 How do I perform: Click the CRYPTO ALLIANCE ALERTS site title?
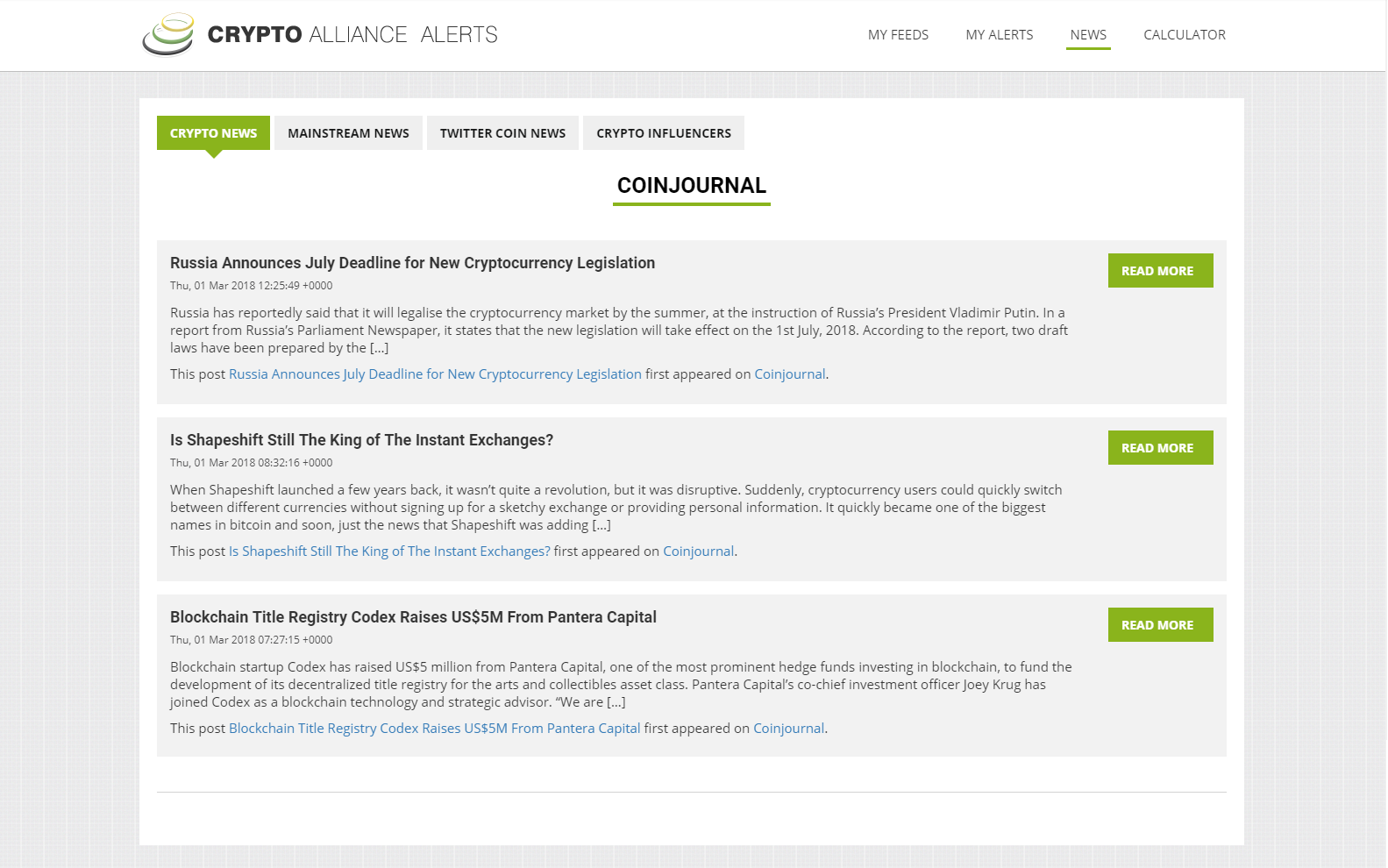352,34
